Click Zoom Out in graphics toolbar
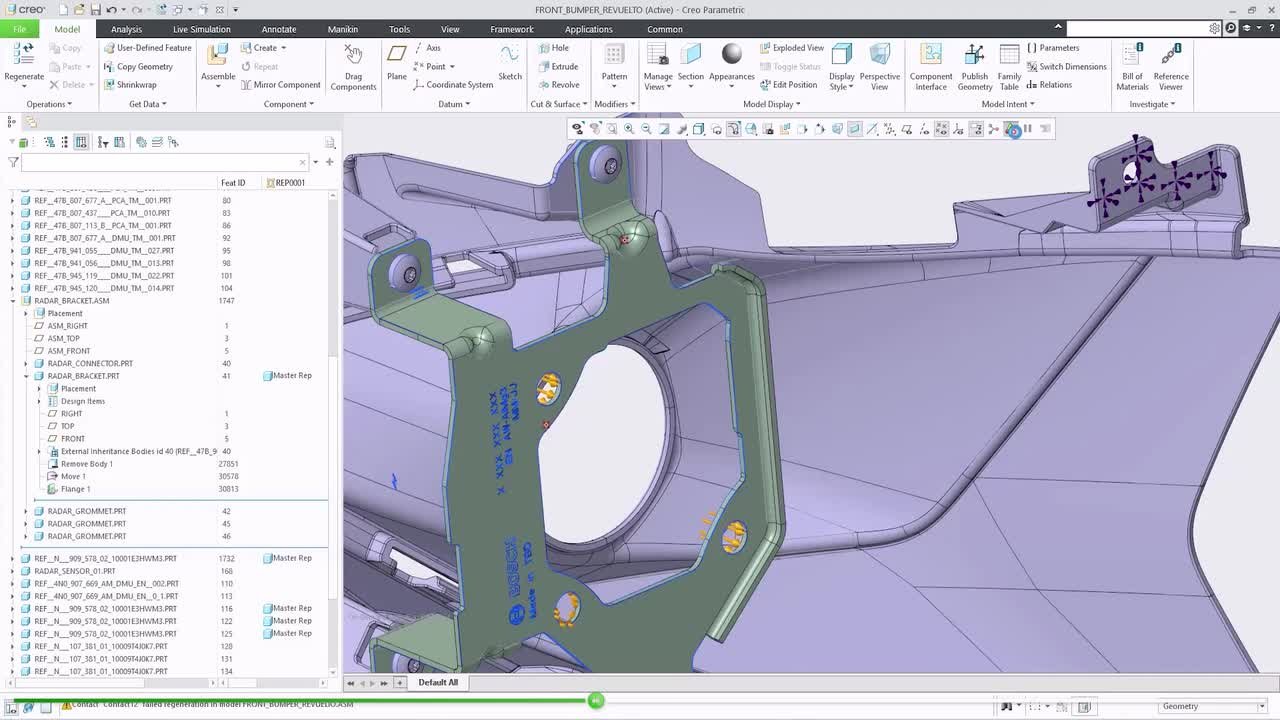The image size is (1280, 720). point(646,129)
